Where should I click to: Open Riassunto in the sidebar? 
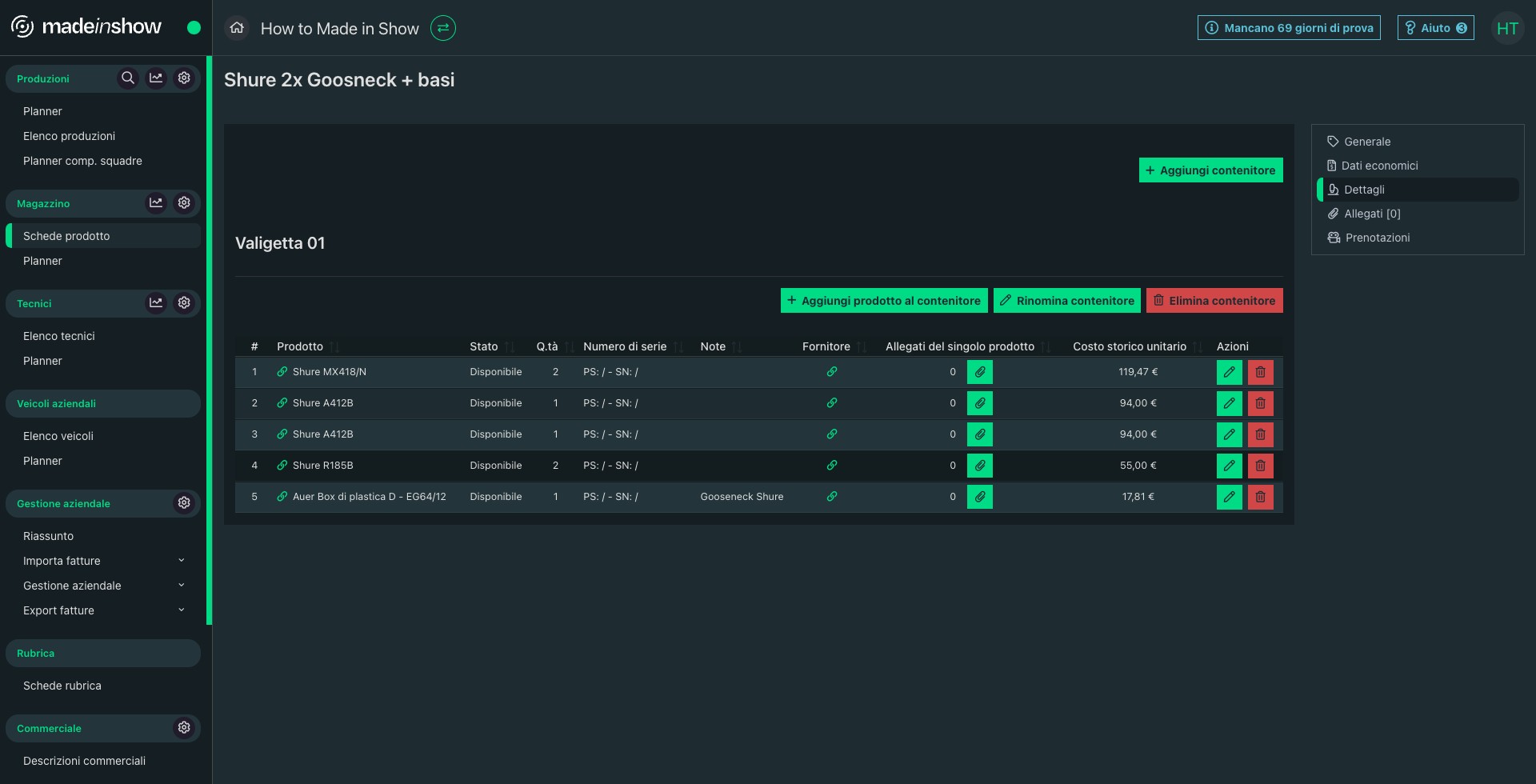pyautogui.click(x=48, y=536)
